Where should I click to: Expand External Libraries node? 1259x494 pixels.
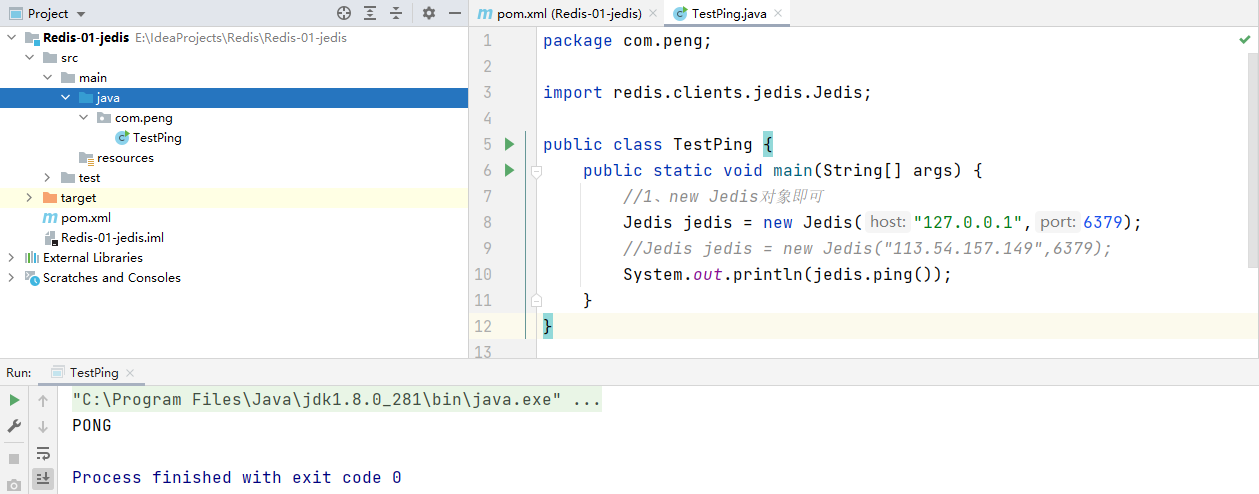coord(11,257)
